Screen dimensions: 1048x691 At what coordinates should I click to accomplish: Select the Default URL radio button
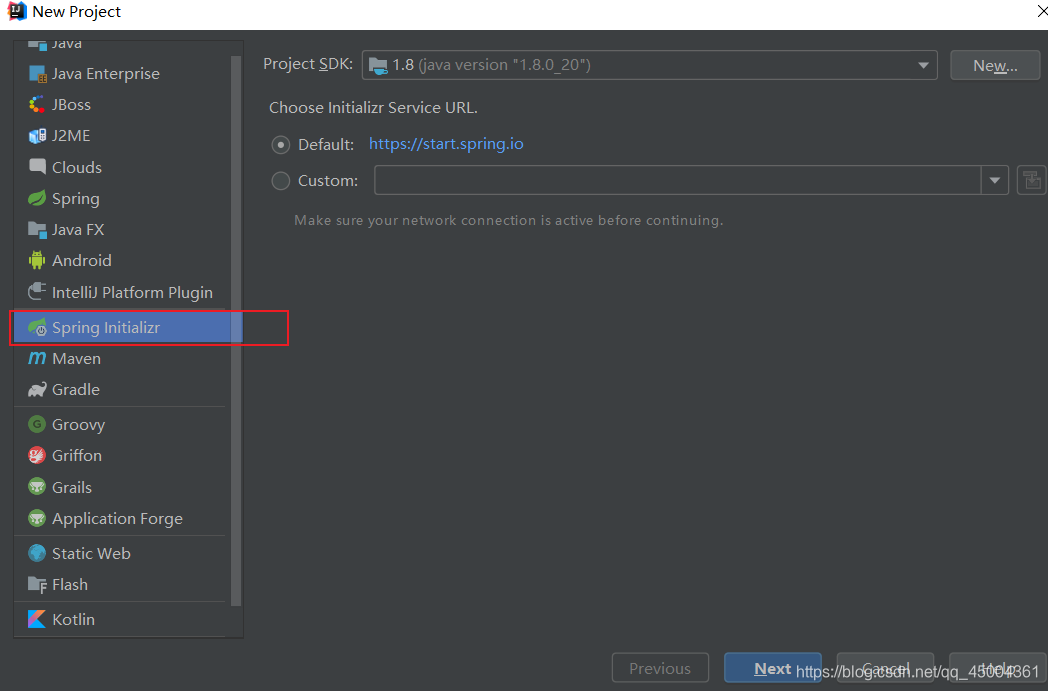pyautogui.click(x=281, y=144)
